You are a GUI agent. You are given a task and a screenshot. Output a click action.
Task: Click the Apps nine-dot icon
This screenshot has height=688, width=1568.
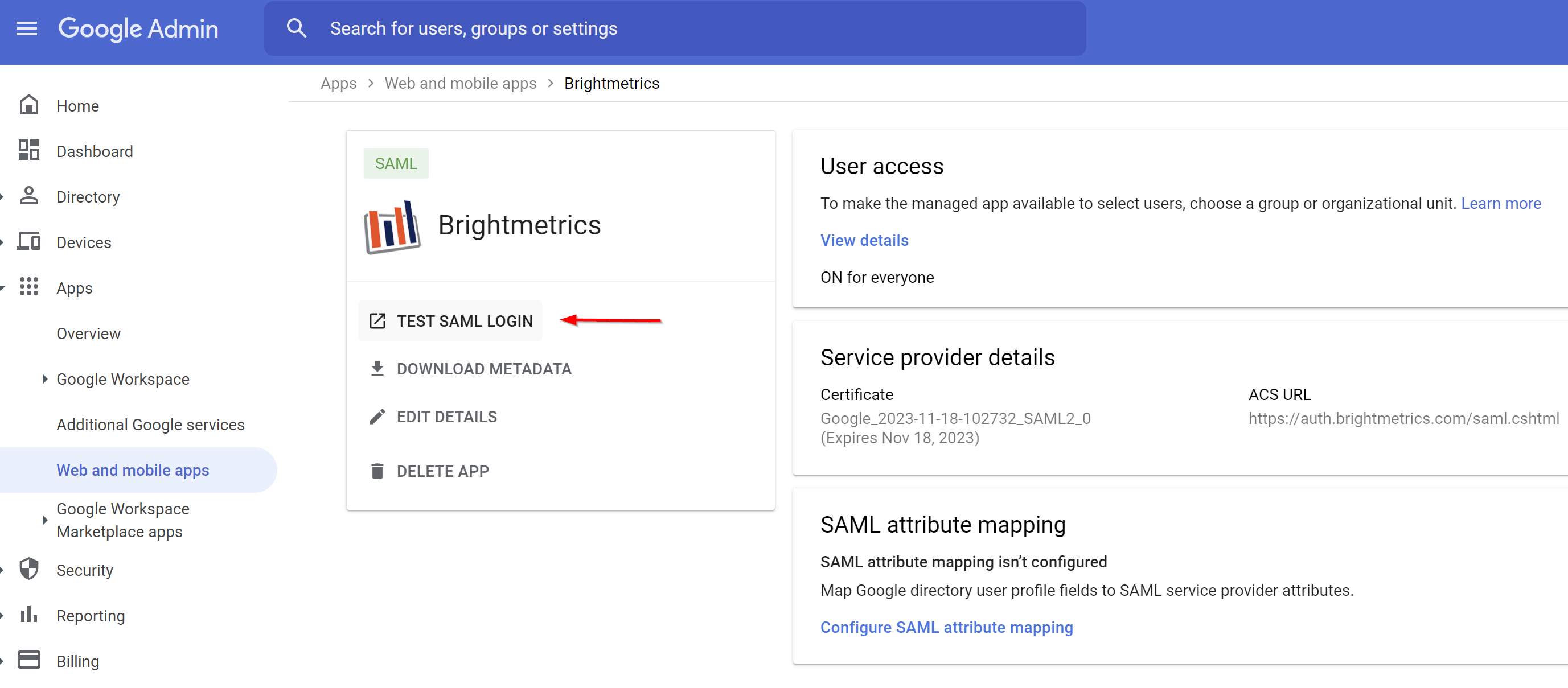(28, 287)
